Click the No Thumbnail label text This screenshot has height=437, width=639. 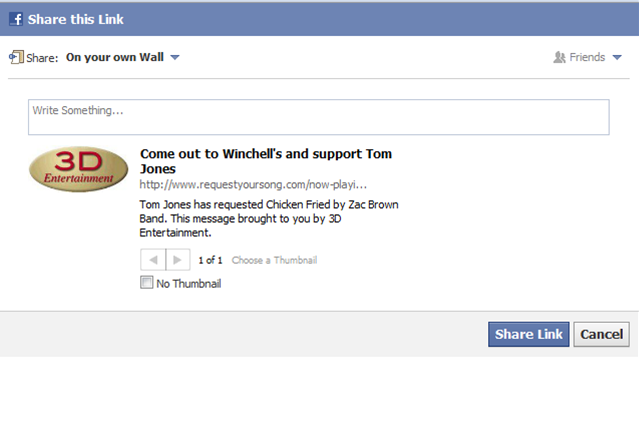pos(188,283)
